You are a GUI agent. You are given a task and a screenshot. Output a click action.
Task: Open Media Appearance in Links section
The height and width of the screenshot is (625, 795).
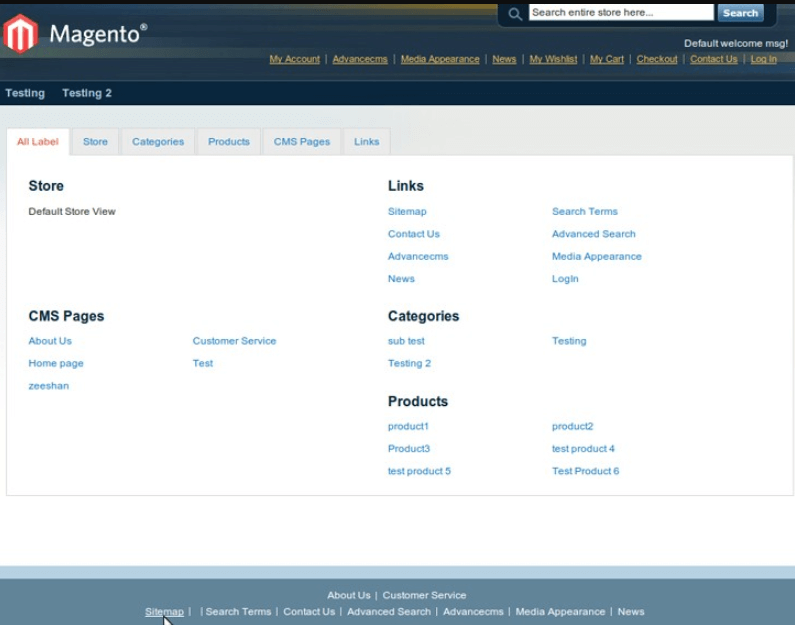click(x=597, y=256)
